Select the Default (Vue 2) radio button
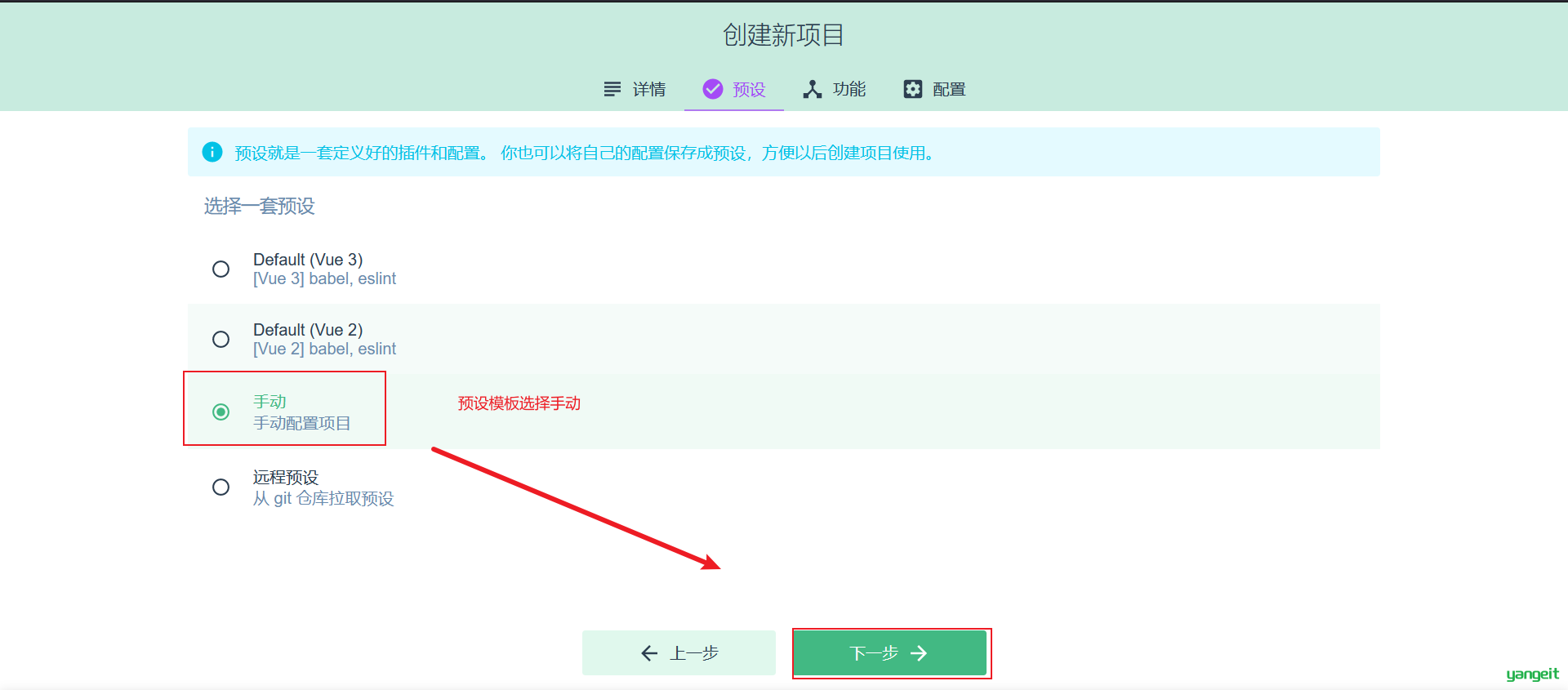The height and width of the screenshot is (690, 1568). point(220,339)
